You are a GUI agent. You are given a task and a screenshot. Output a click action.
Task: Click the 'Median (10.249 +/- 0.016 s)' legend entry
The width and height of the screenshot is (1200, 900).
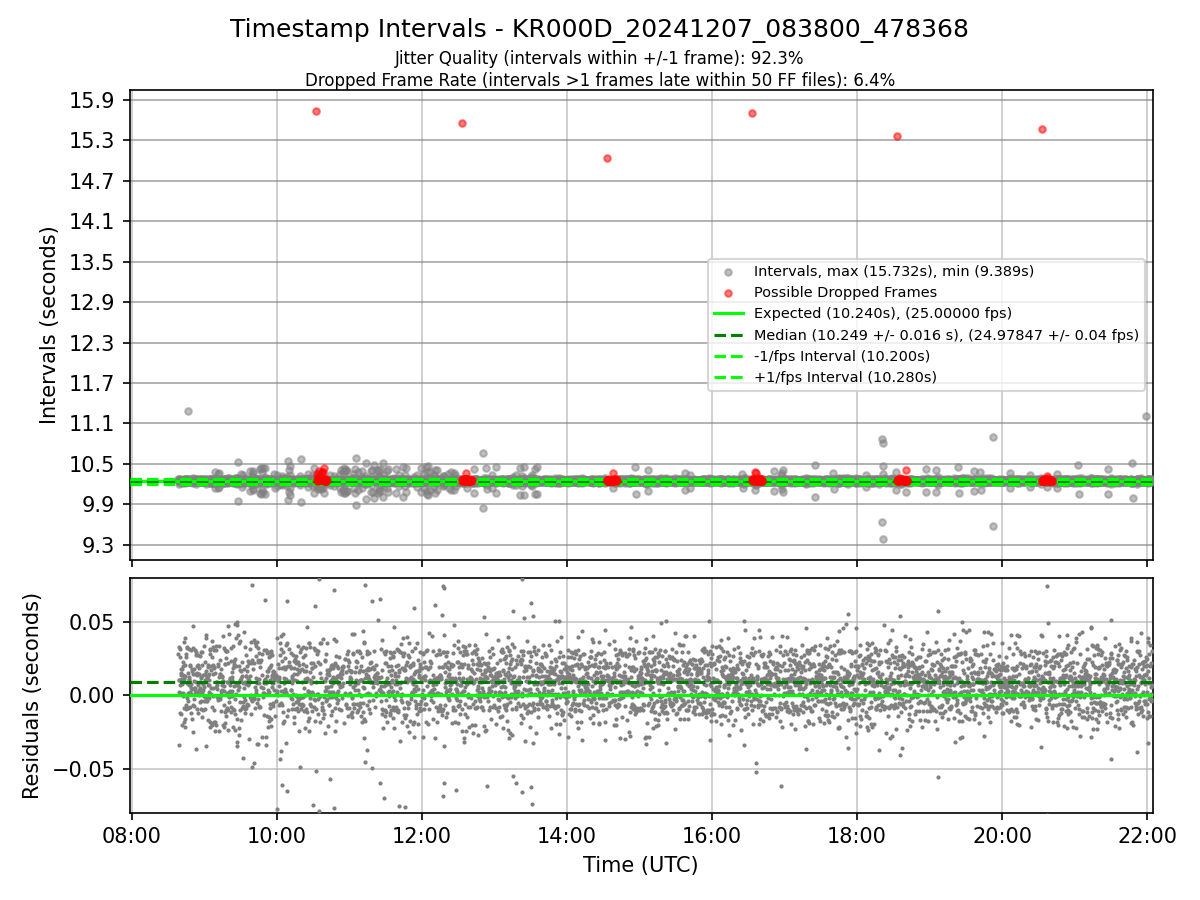[946, 335]
